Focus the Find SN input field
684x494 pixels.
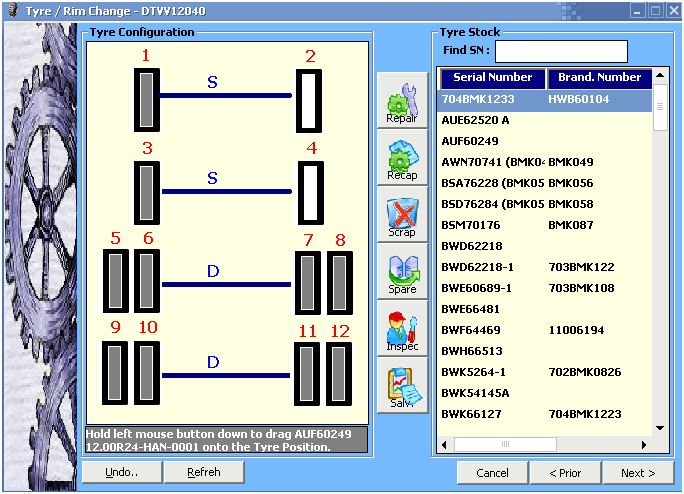click(x=561, y=51)
